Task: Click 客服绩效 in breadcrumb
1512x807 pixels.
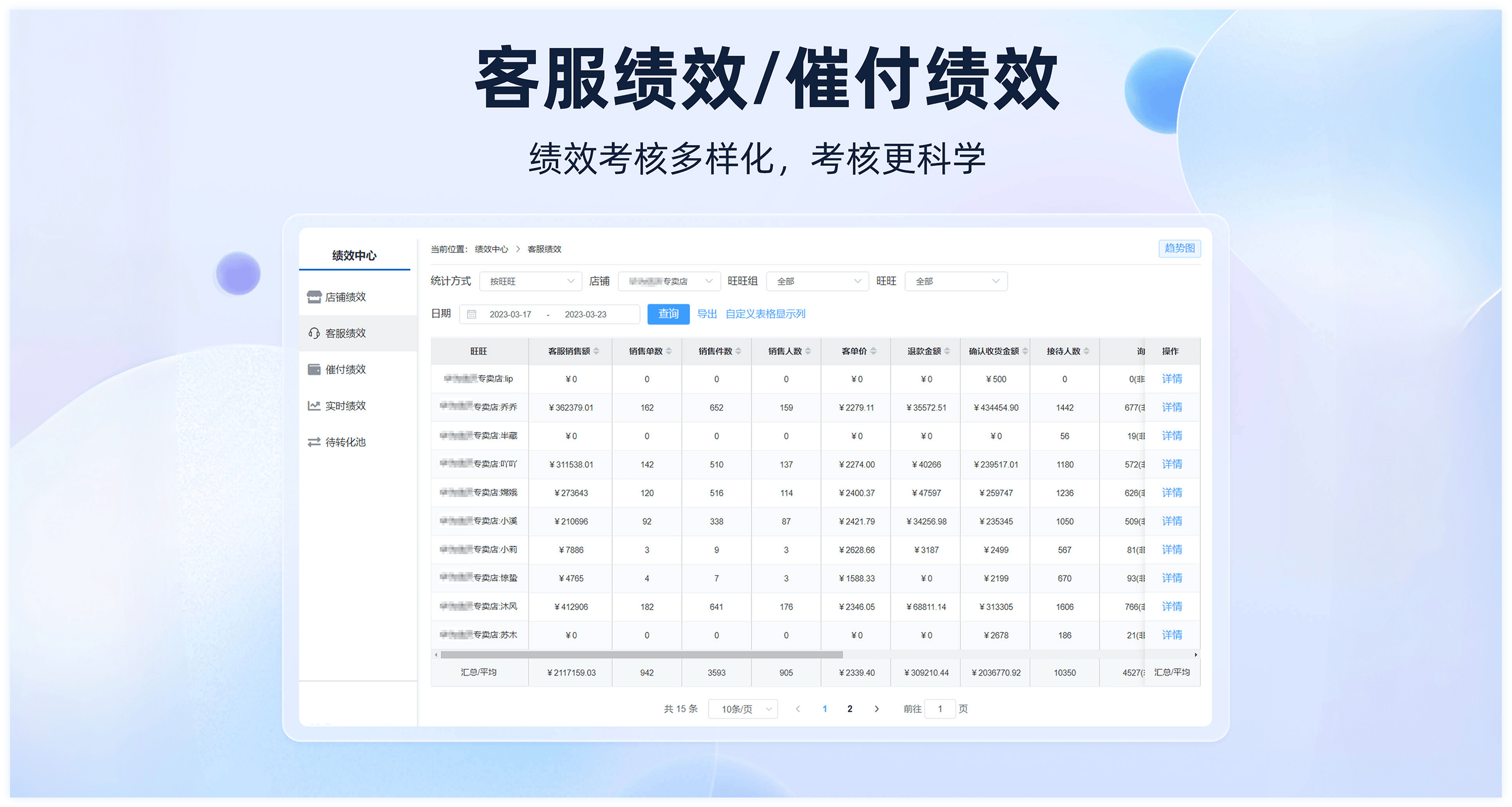Action: (x=544, y=249)
